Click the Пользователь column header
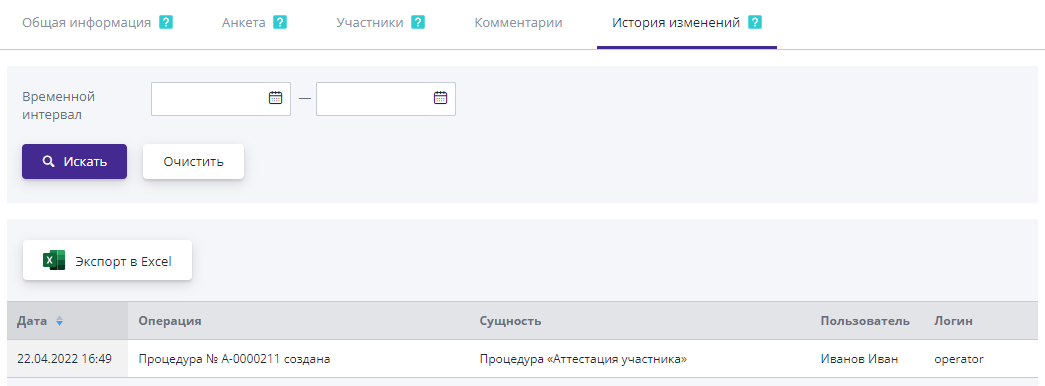 pos(865,321)
